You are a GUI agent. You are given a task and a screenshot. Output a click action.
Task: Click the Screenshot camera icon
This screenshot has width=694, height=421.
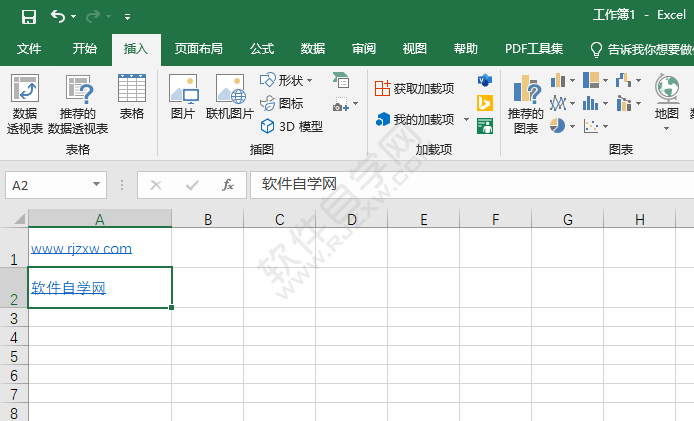click(x=340, y=104)
